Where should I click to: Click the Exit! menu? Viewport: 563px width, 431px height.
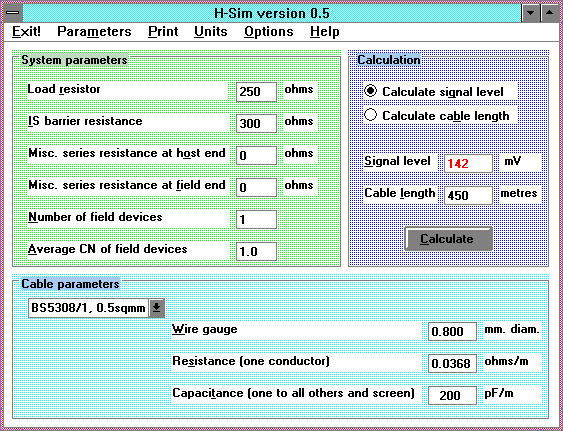pyautogui.click(x=26, y=32)
